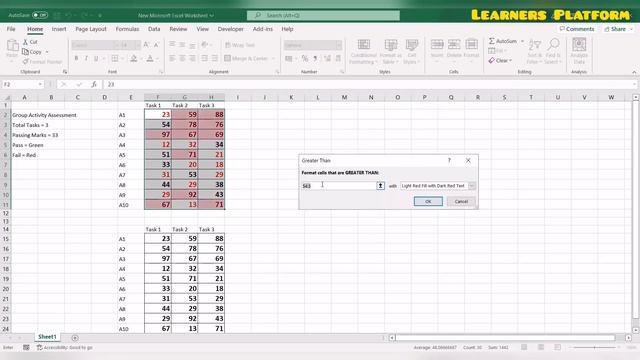The image size is (640, 360).
Task: Open Format as Table
Action: tap(391, 52)
